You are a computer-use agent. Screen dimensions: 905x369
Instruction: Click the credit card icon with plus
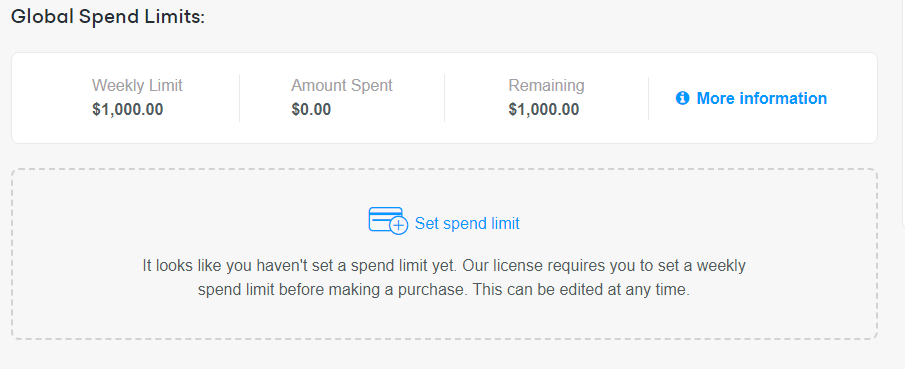click(x=388, y=220)
